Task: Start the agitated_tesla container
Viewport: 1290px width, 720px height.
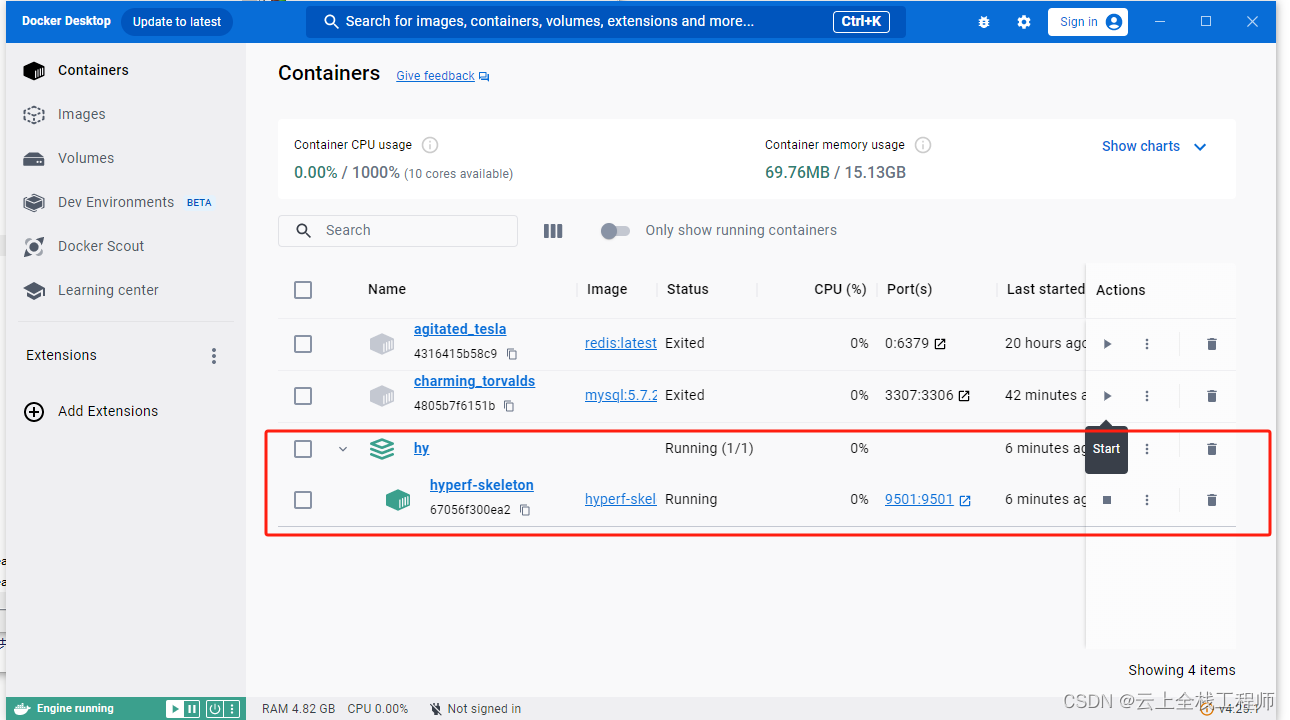Action: click(x=1107, y=344)
